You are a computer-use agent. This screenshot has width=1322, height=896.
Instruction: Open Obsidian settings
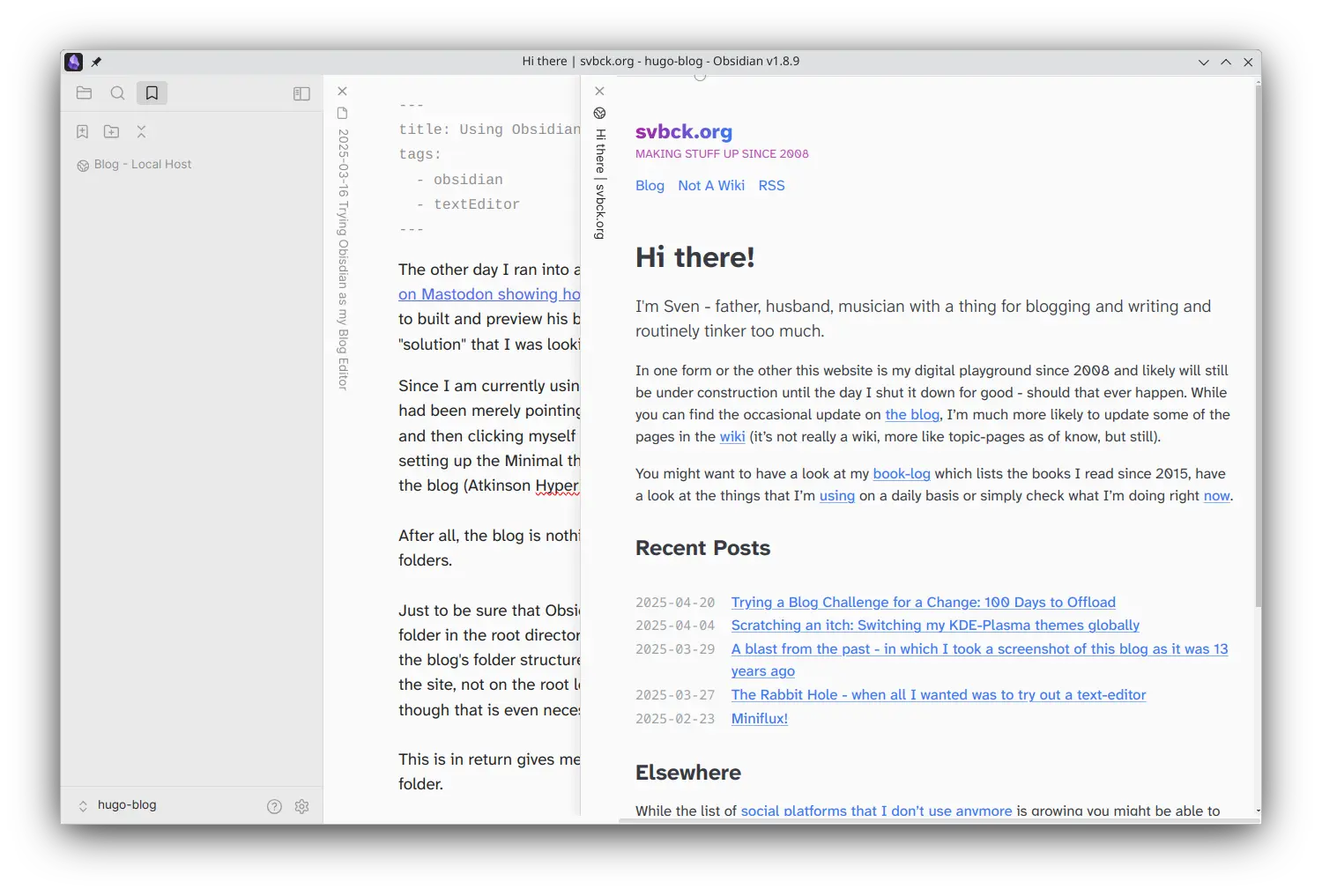click(x=301, y=806)
